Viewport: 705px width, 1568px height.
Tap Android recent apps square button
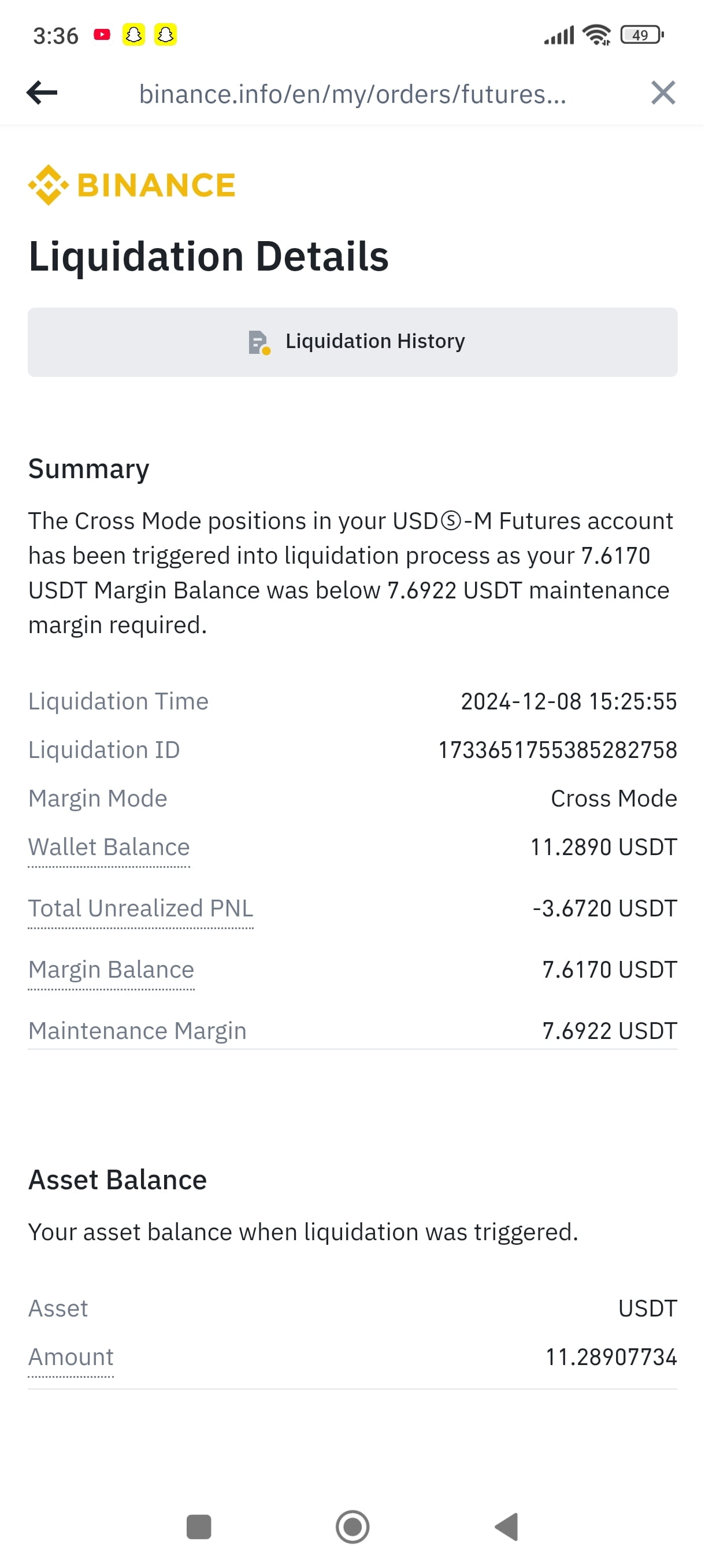point(199,1526)
